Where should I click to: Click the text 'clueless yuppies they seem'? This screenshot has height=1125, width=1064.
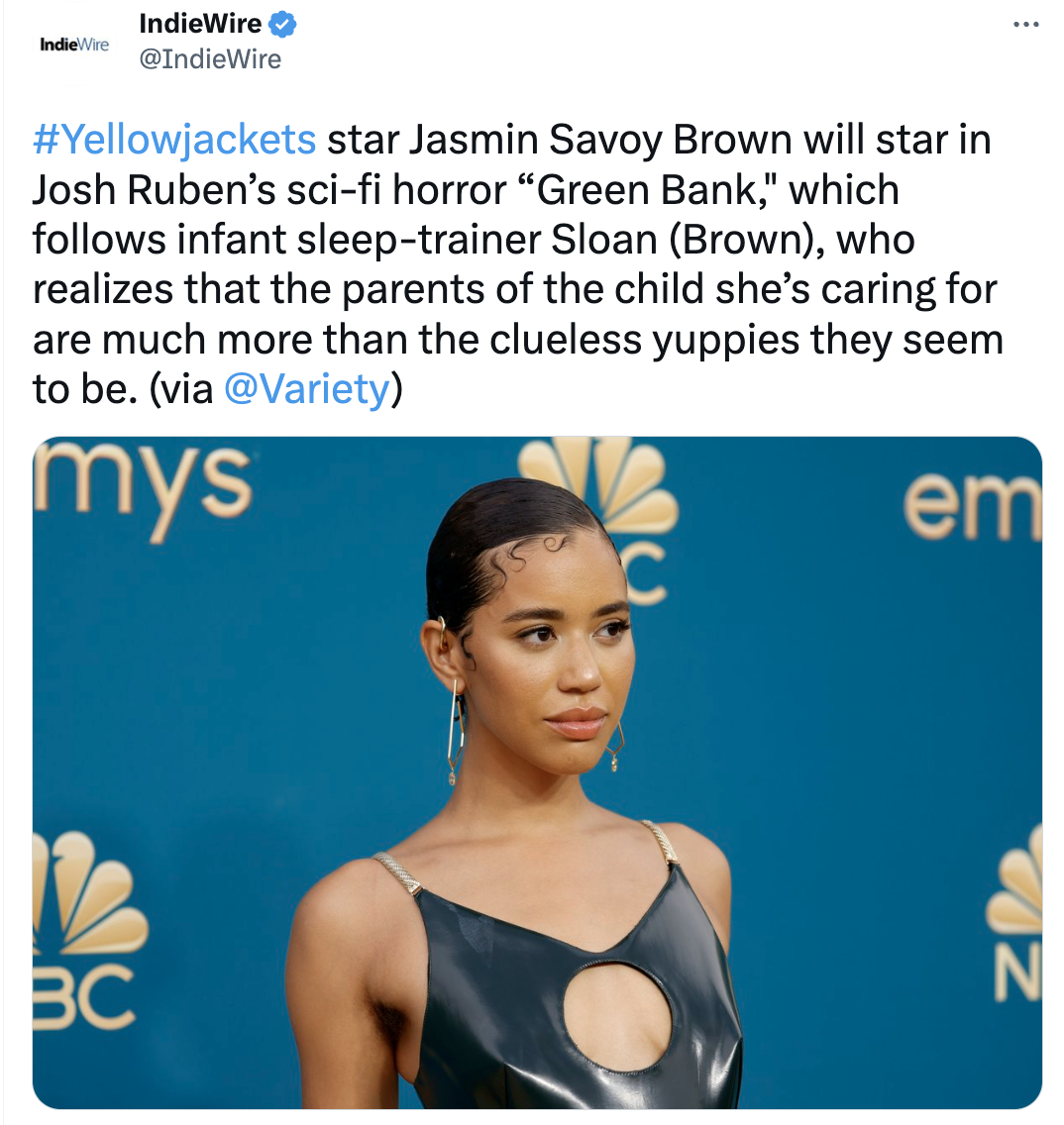(x=747, y=340)
